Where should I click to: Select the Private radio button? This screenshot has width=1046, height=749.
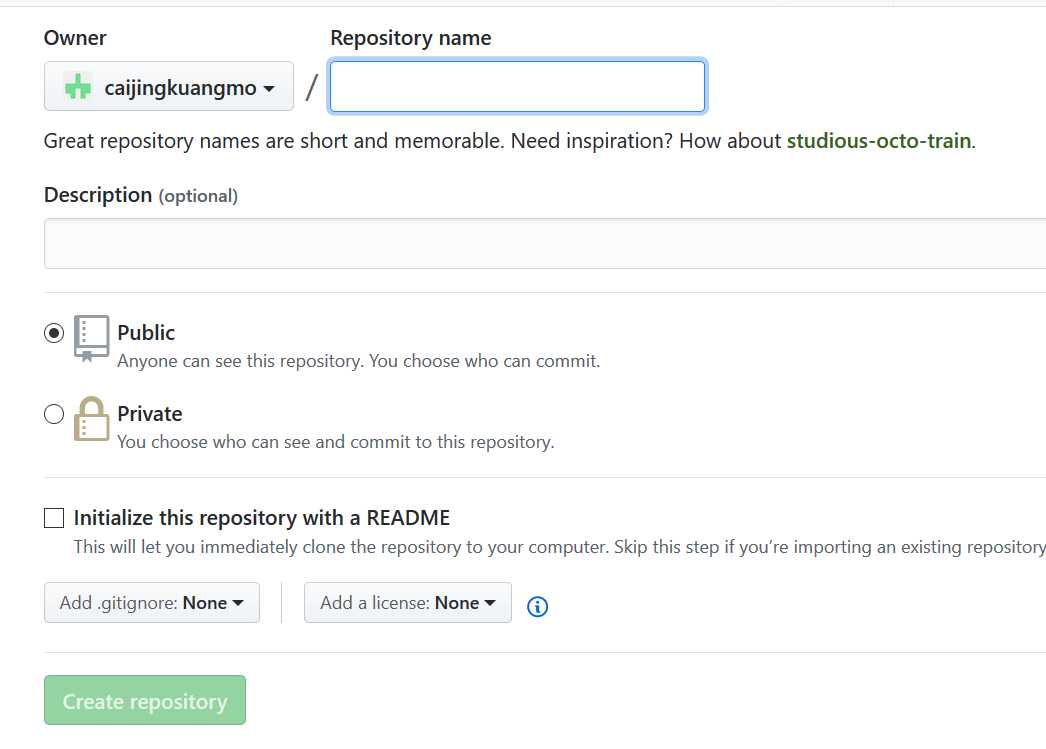(54, 414)
